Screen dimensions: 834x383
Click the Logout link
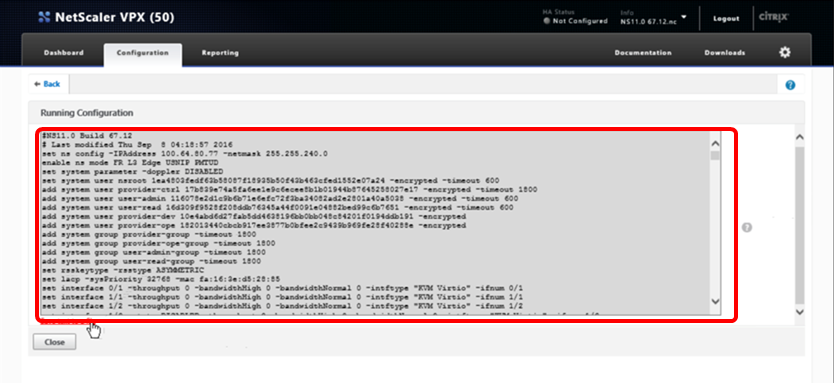pyautogui.click(x=726, y=19)
